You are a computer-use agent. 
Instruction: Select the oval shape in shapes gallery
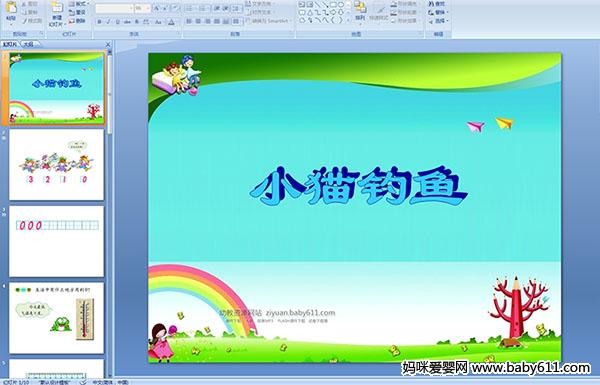click(x=341, y=5)
